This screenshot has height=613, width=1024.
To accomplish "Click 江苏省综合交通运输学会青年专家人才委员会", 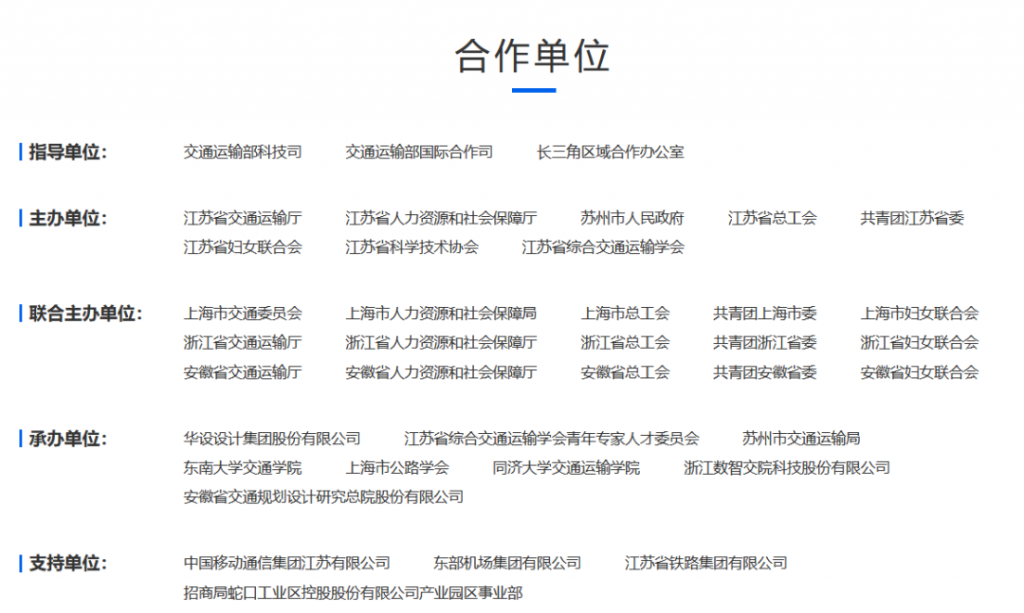I will [x=551, y=439].
